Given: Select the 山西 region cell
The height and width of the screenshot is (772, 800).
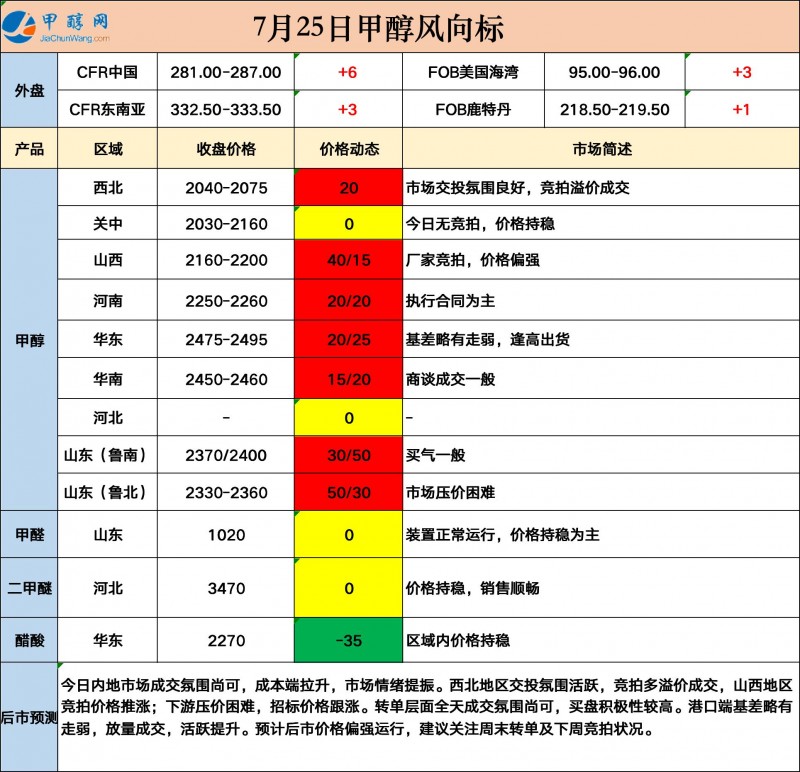Looking at the screenshot, I should [x=108, y=259].
